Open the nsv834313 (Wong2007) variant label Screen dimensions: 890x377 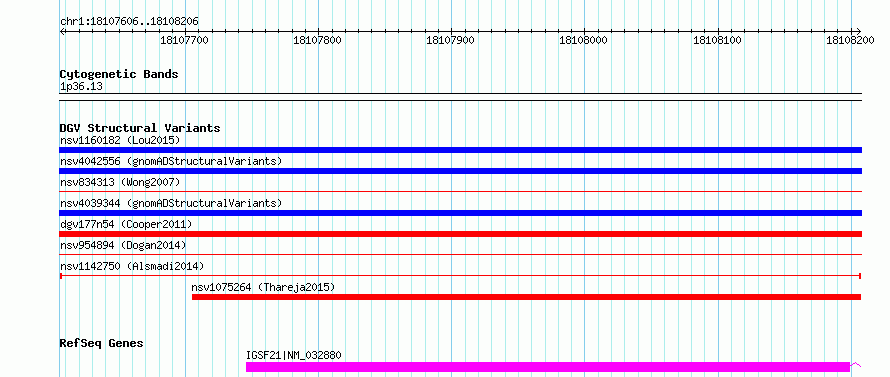(x=120, y=182)
